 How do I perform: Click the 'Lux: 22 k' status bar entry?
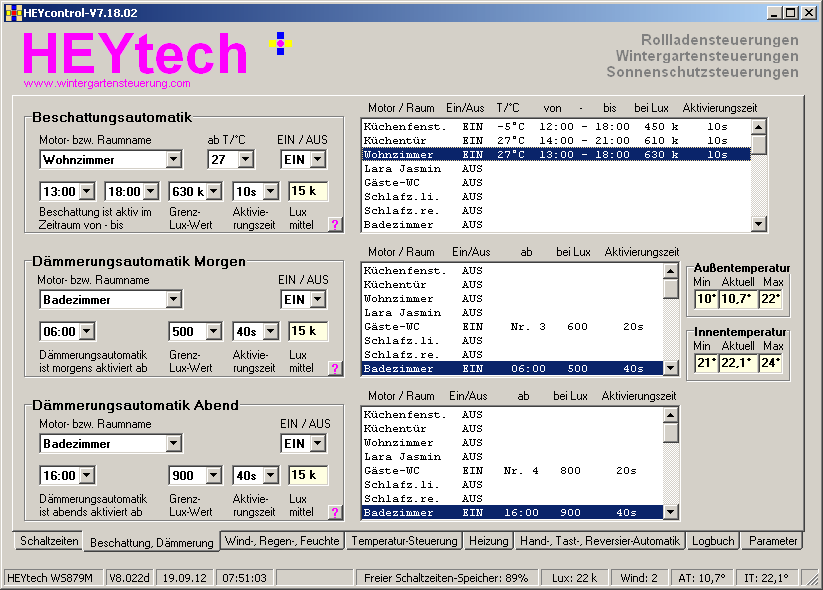(575, 578)
